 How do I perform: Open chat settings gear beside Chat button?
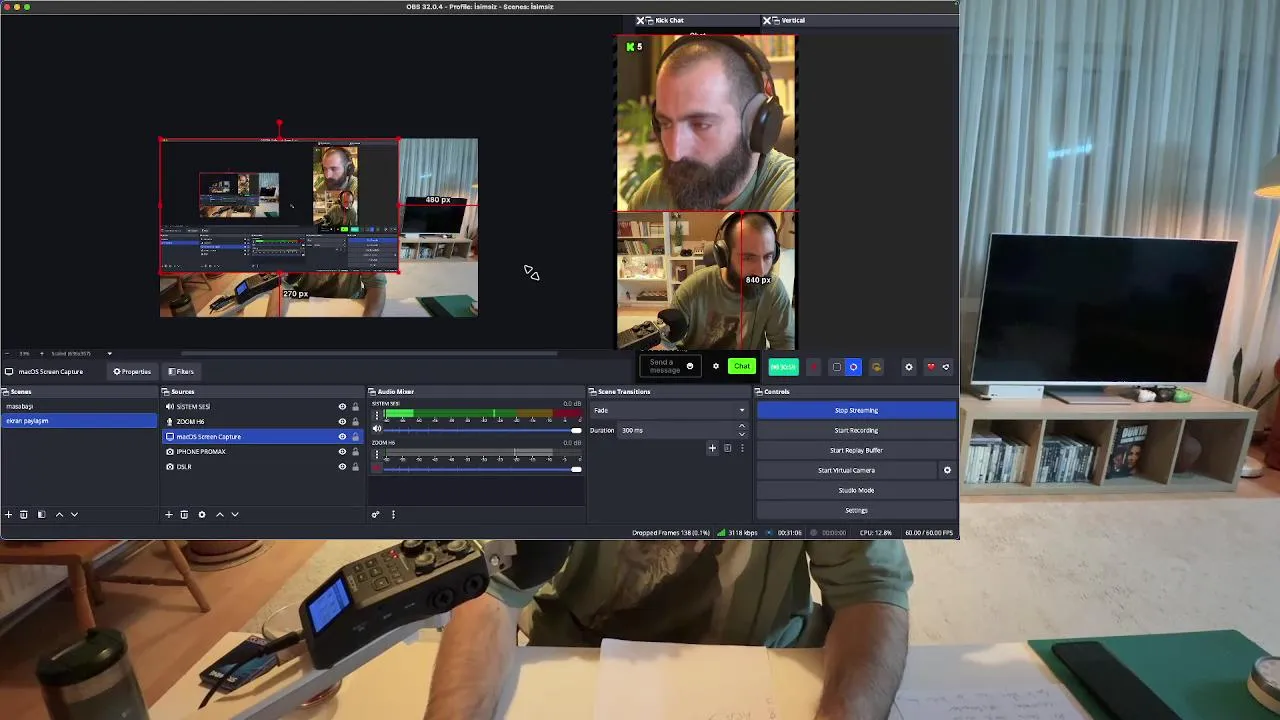pyautogui.click(x=715, y=367)
